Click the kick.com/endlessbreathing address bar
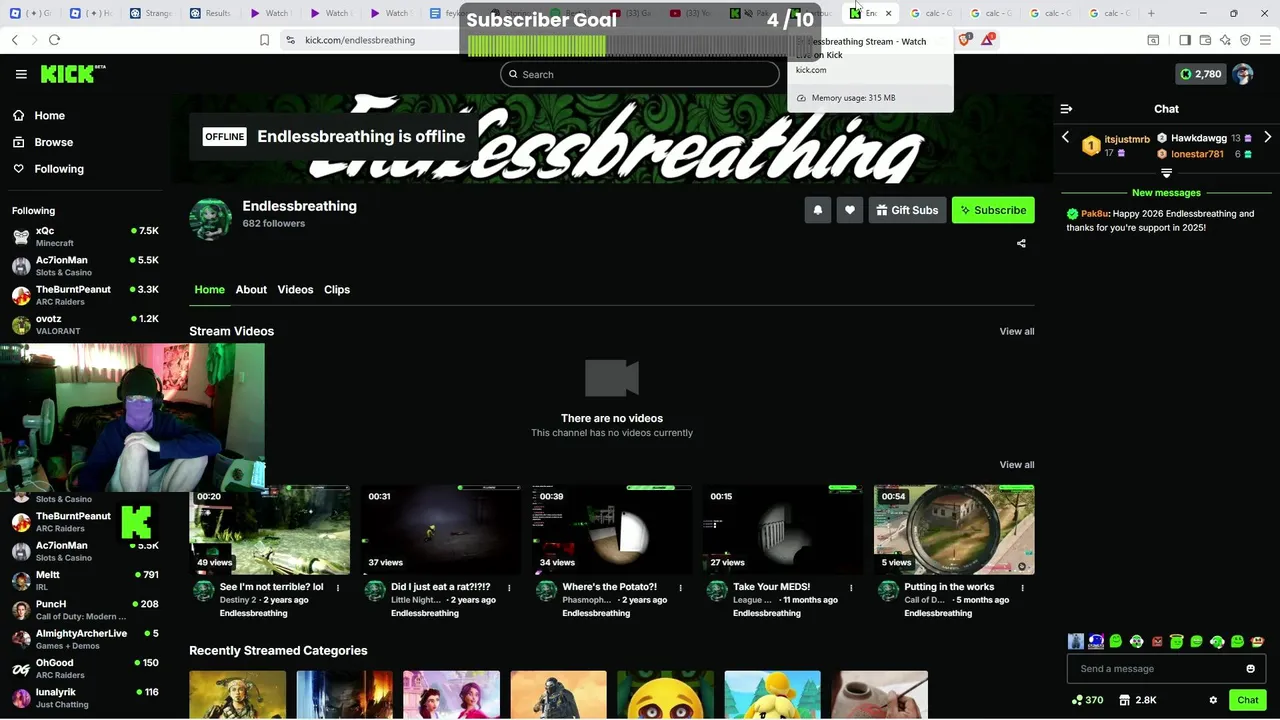1280x720 pixels. [x=360, y=40]
